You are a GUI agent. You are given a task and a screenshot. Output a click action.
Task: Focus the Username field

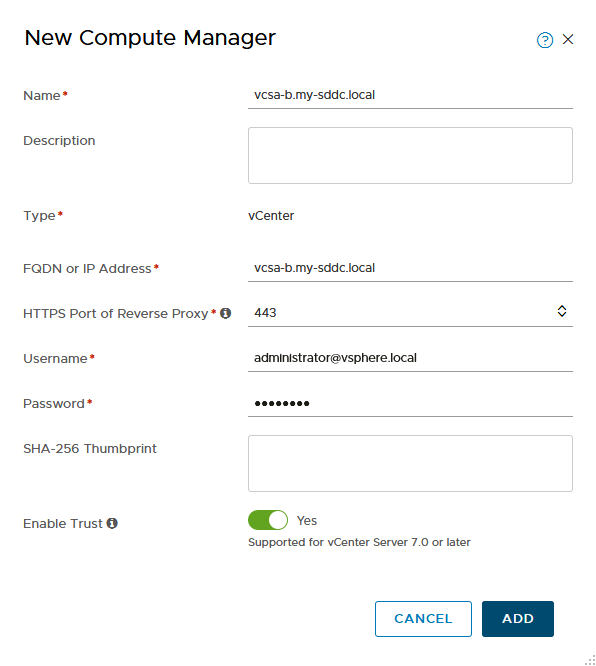point(410,358)
